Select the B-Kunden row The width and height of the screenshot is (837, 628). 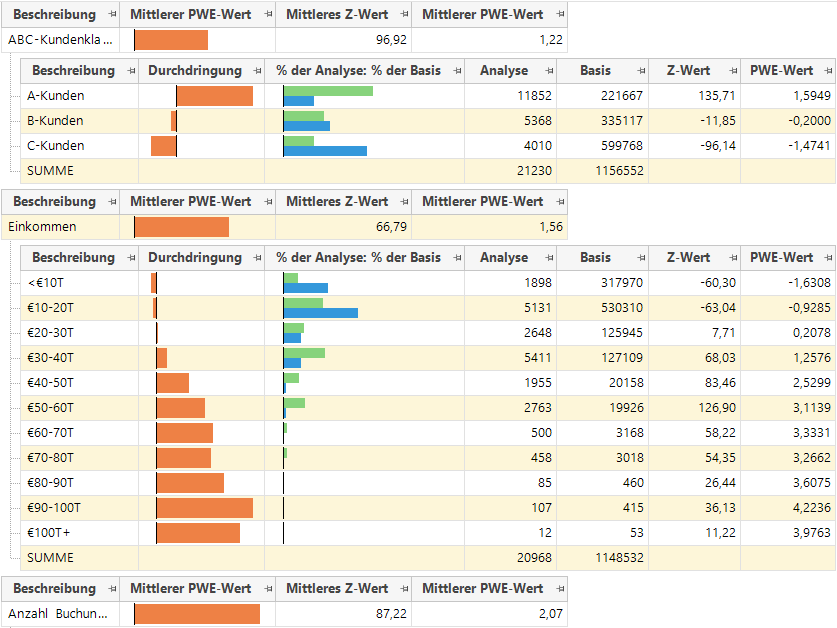pyautogui.click(x=428, y=121)
